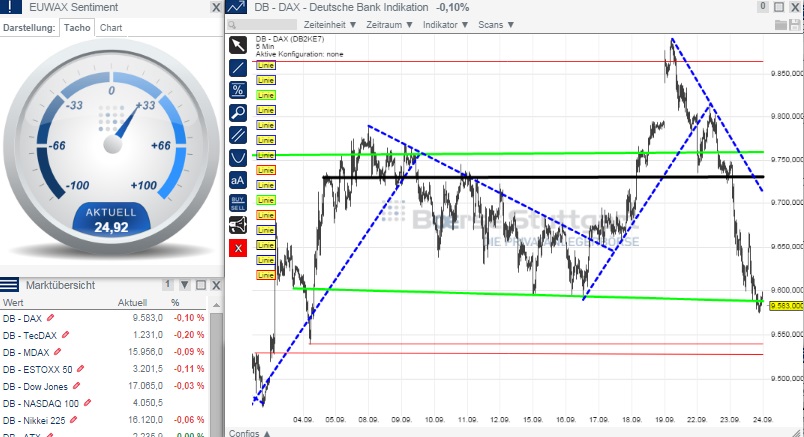Click the -0,20 % change for TecDAX
Screen dimensions: 804x437
point(189,334)
